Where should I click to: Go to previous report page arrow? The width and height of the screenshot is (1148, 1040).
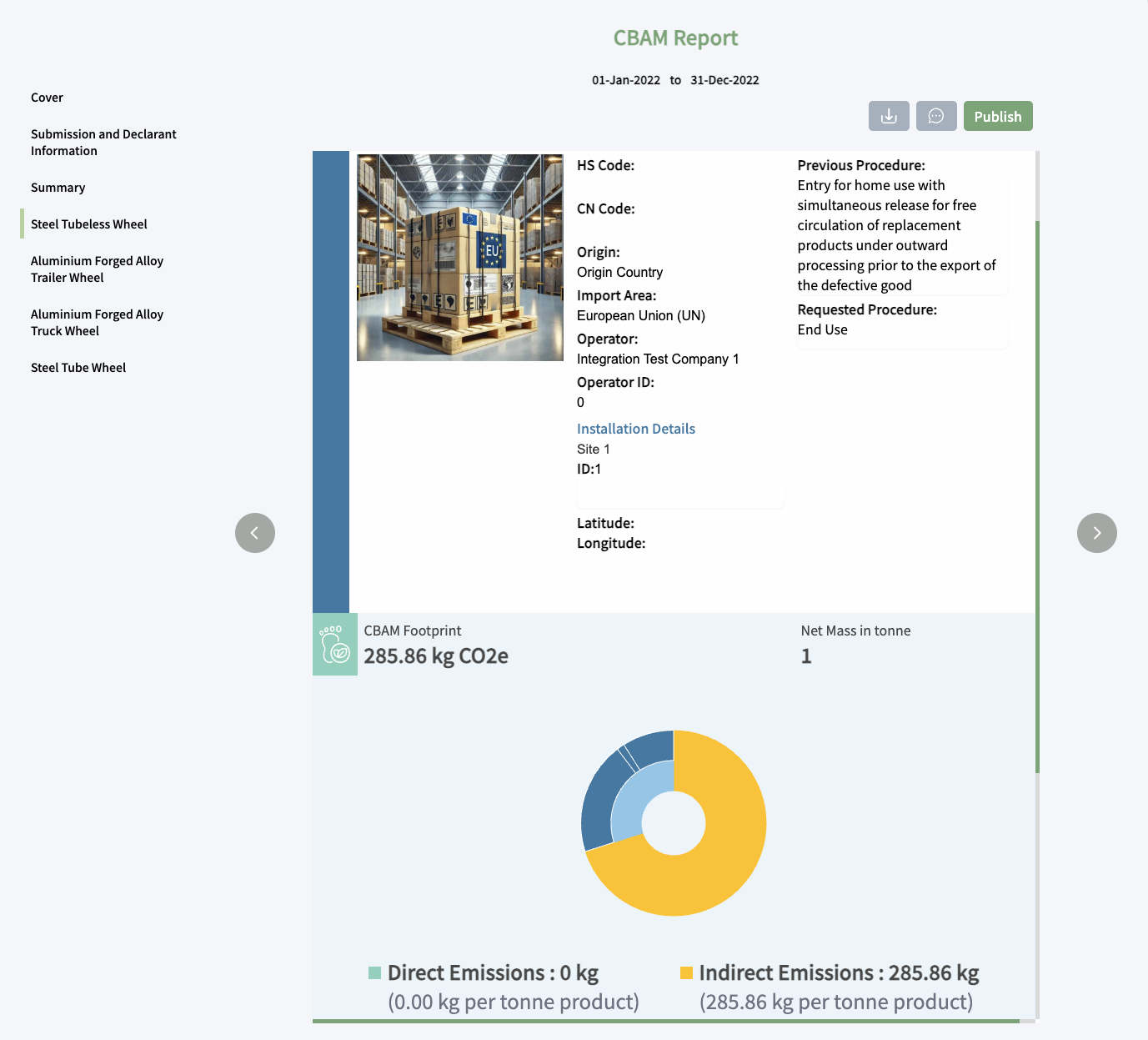(x=255, y=533)
